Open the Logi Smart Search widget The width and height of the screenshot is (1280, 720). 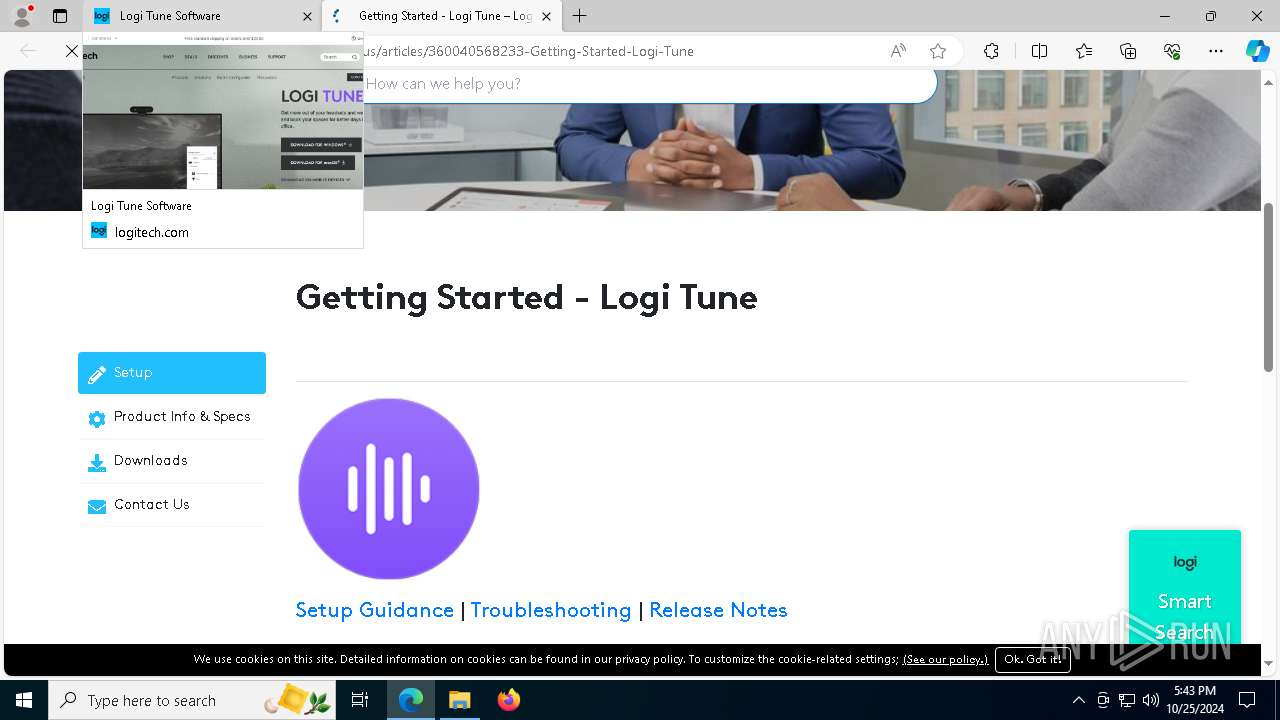1185,587
